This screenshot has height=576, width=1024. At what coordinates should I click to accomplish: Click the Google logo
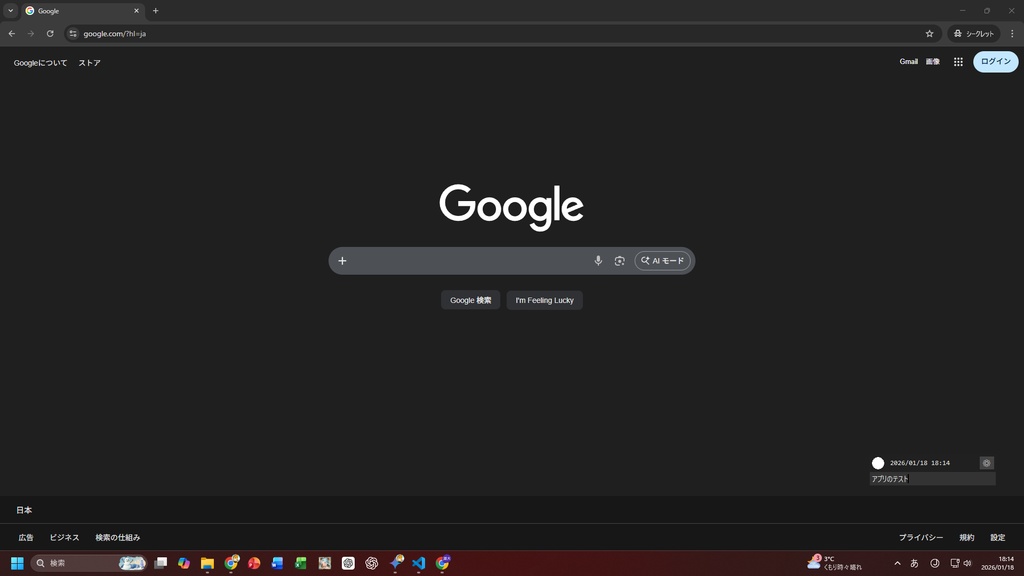click(511, 207)
